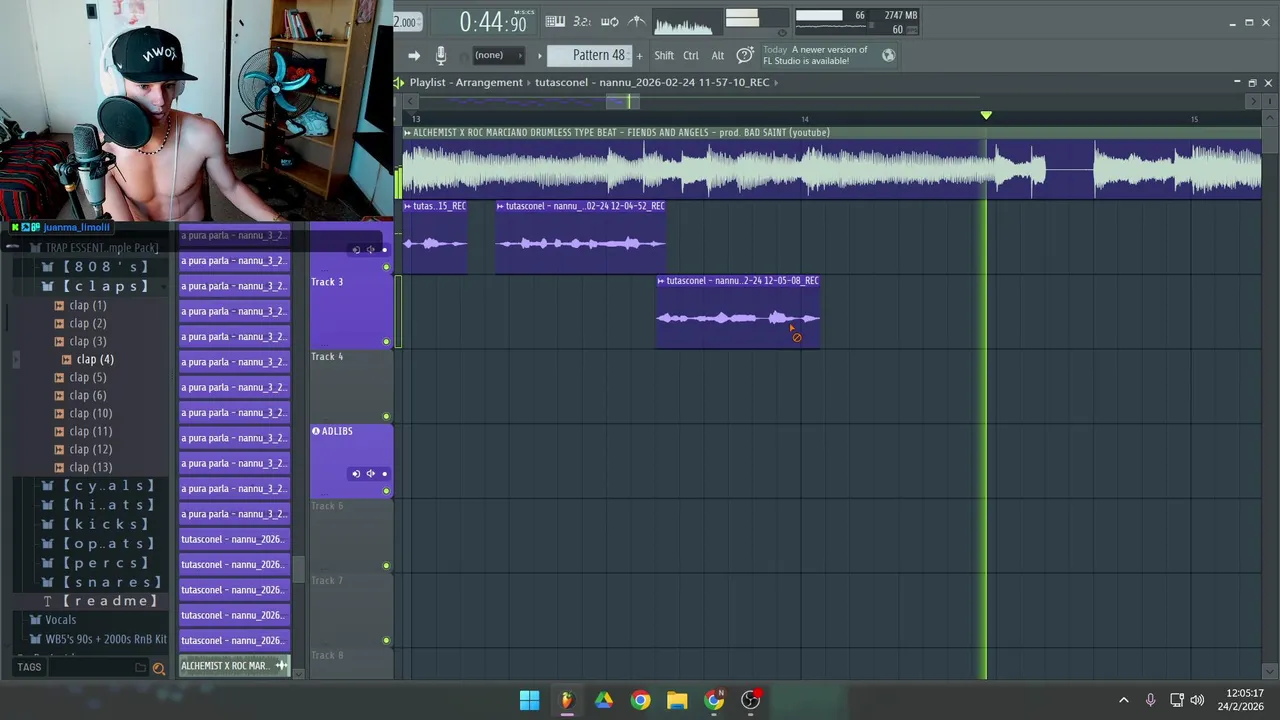
Task: Click the TAGS button
Action: 29,667
